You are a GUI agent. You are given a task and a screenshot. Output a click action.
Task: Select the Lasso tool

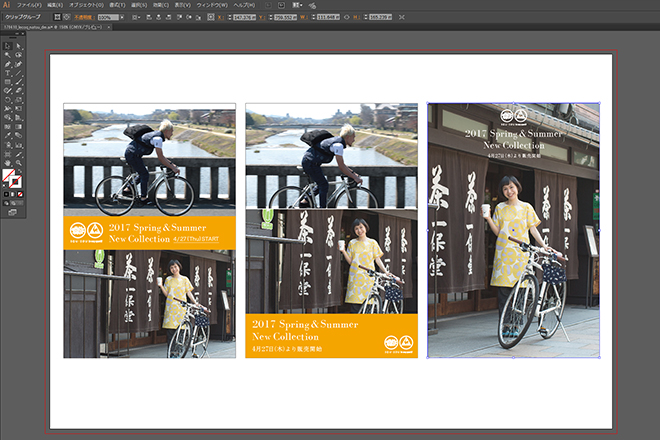pos(19,55)
